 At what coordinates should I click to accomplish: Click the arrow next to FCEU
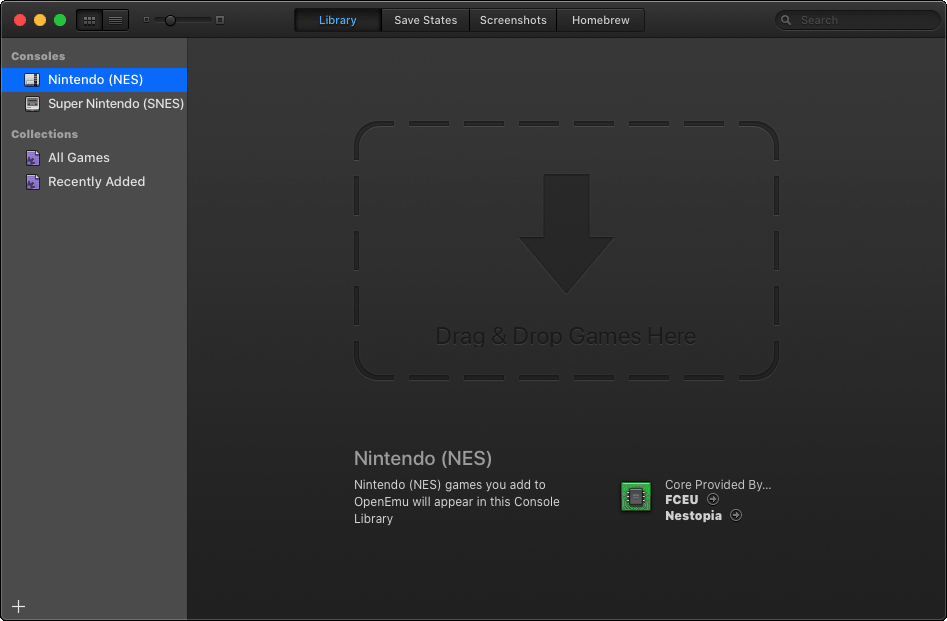click(713, 499)
